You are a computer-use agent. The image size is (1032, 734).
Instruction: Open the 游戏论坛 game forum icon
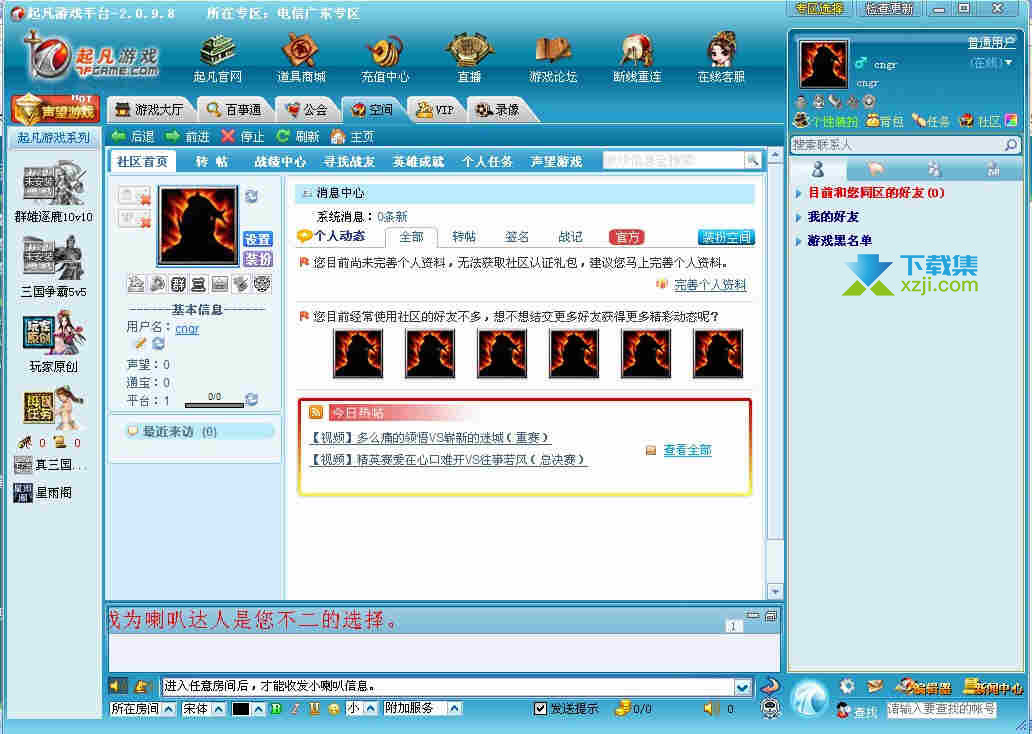[x=553, y=59]
